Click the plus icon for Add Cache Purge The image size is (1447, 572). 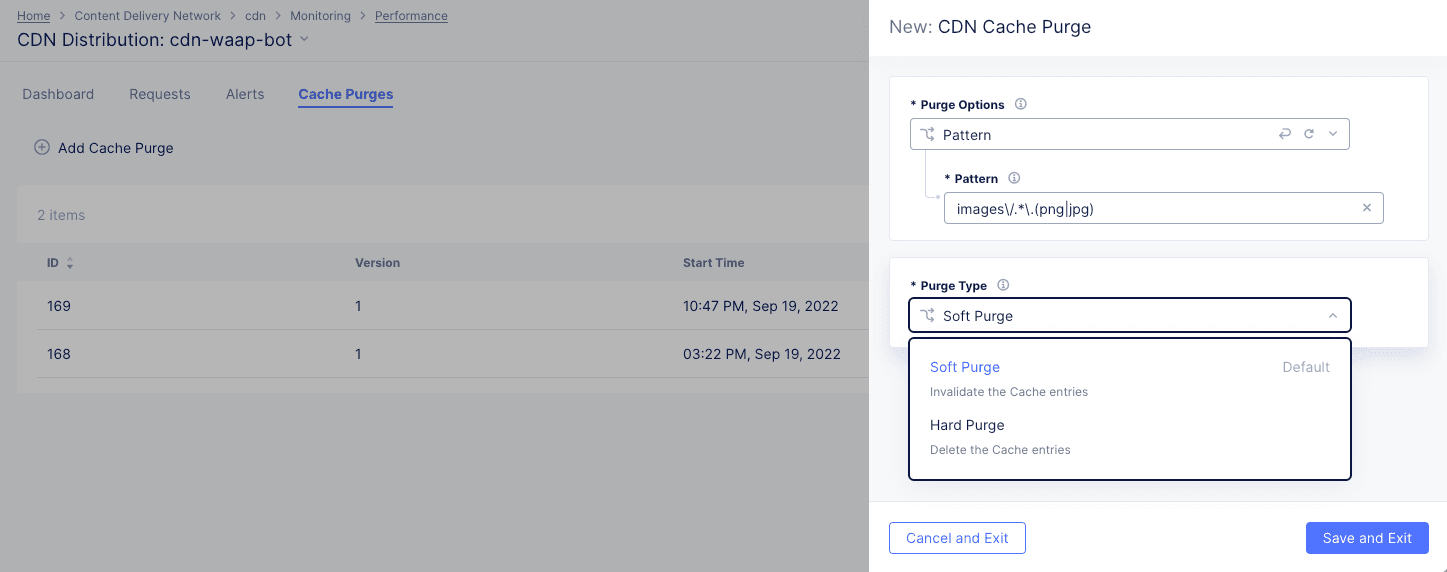pos(42,148)
